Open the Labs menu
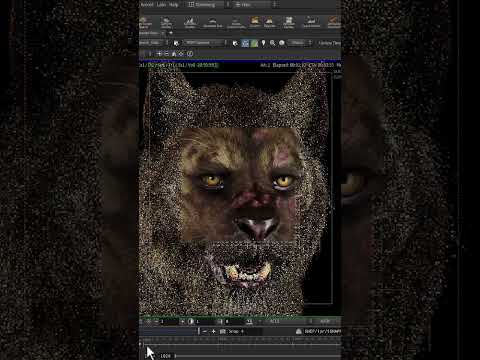Viewport: 480px width, 360px height. (x=161, y=5)
